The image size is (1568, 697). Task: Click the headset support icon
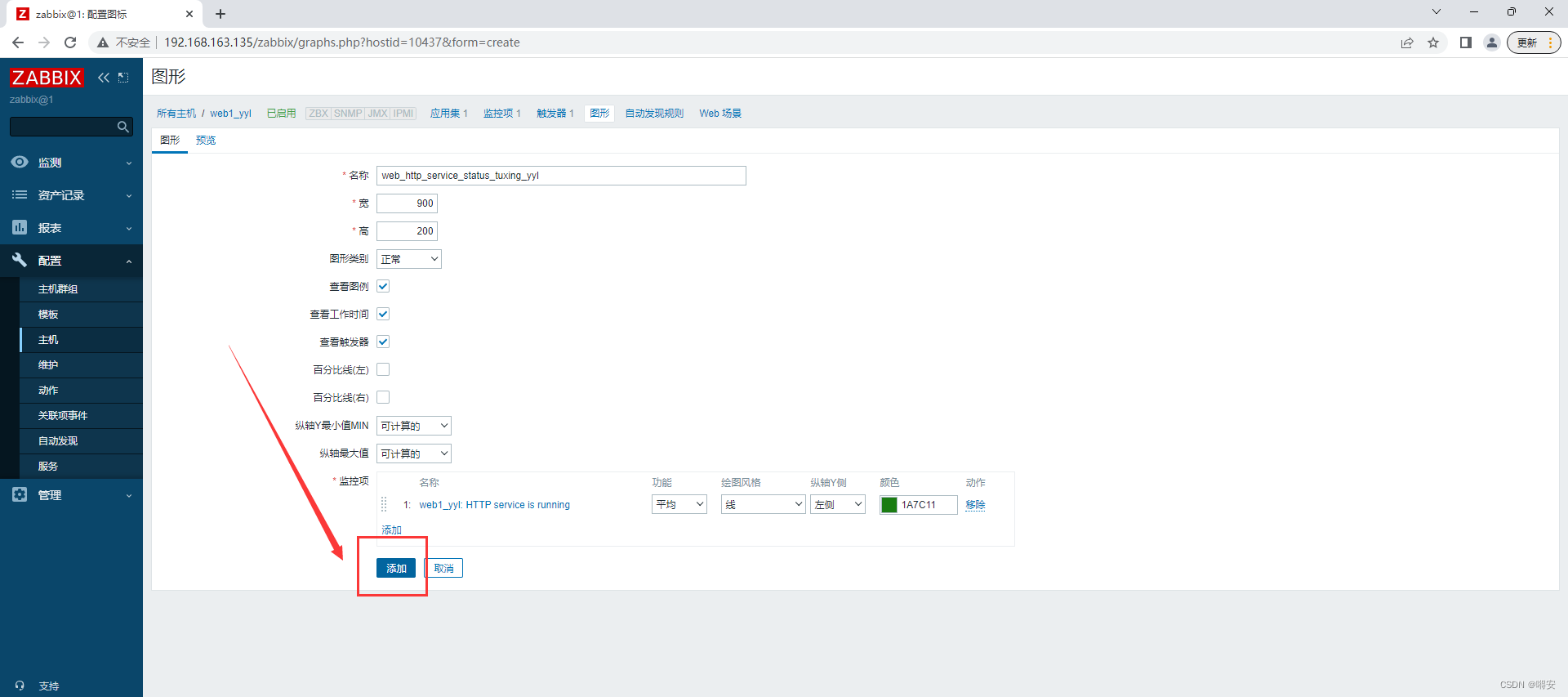tap(20, 686)
